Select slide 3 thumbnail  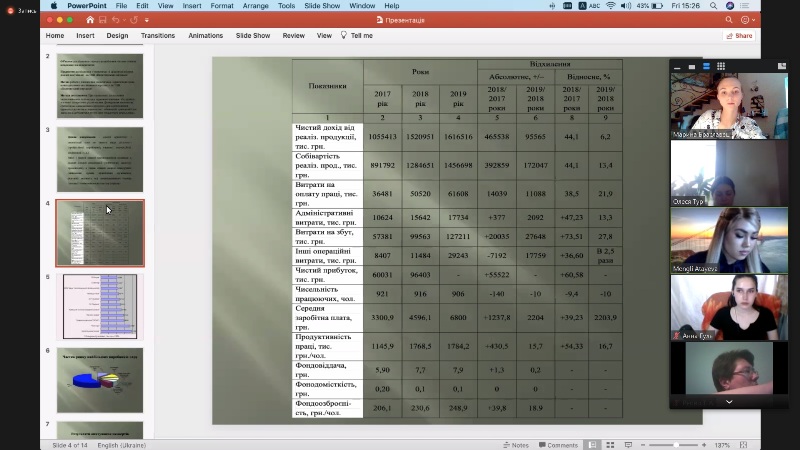pyautogui.click(x=100, y=159)
